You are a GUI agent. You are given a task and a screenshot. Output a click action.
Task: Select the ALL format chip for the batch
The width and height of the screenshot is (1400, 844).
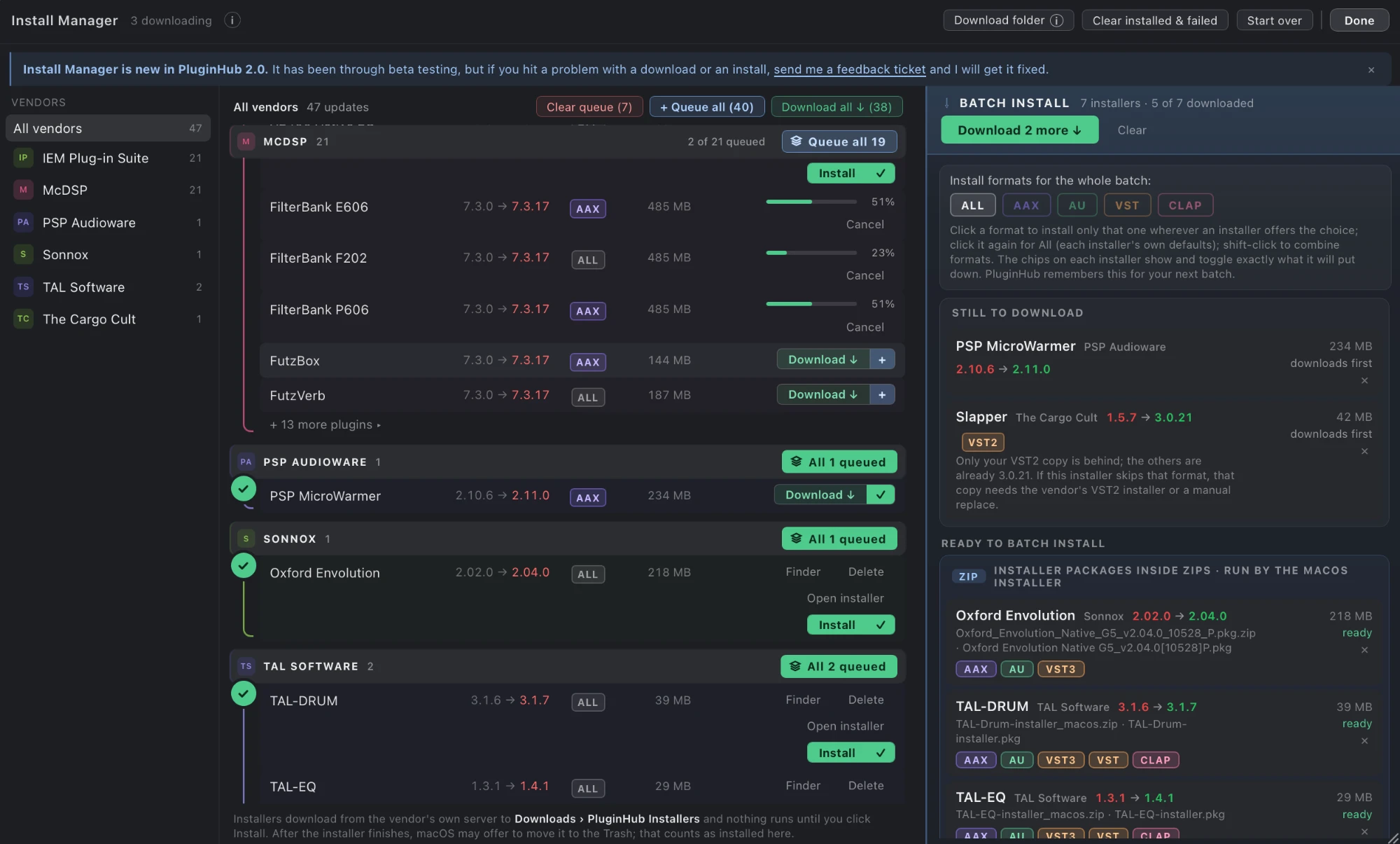(972, 205)
